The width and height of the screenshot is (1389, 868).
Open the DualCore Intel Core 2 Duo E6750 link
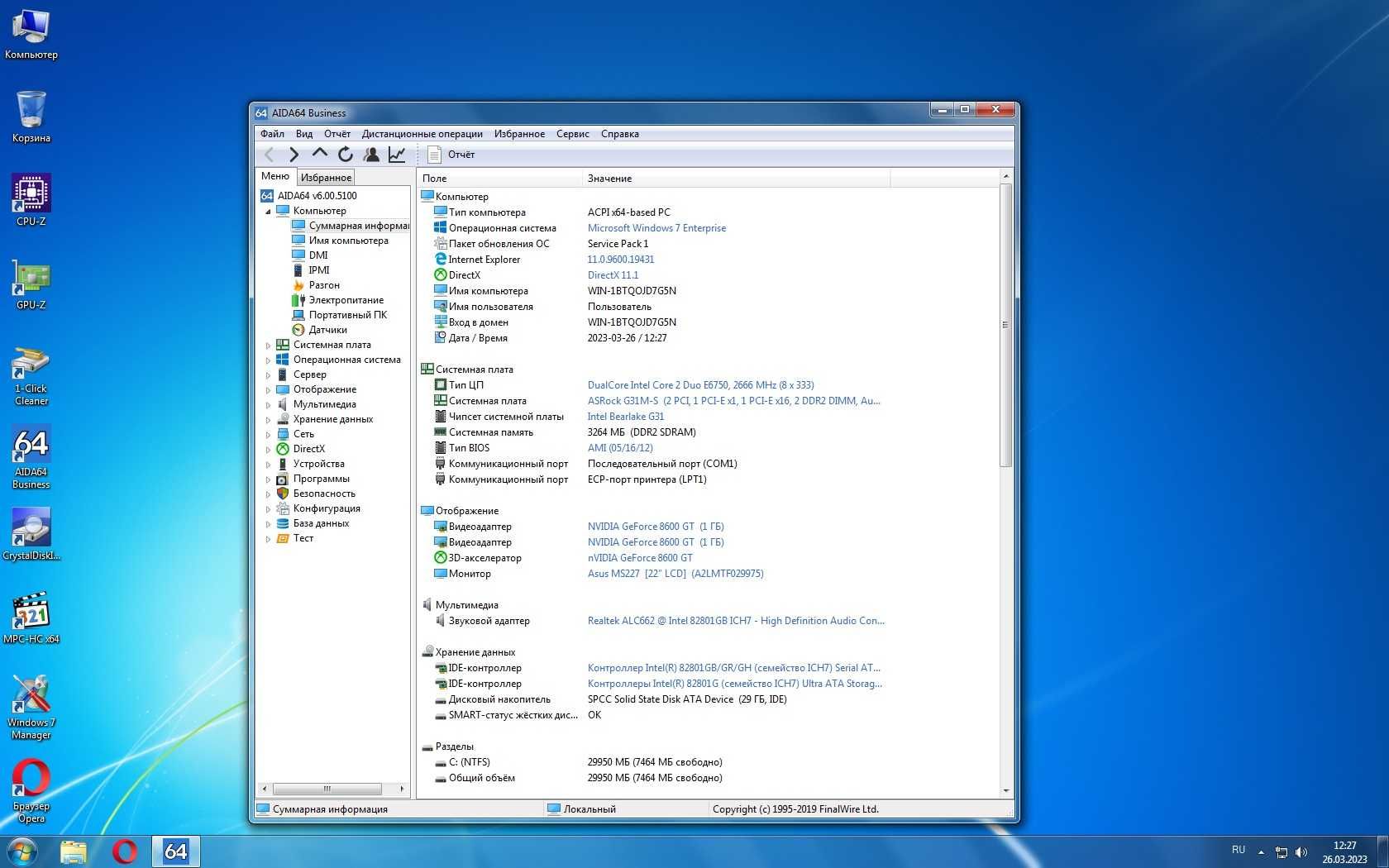700,385
